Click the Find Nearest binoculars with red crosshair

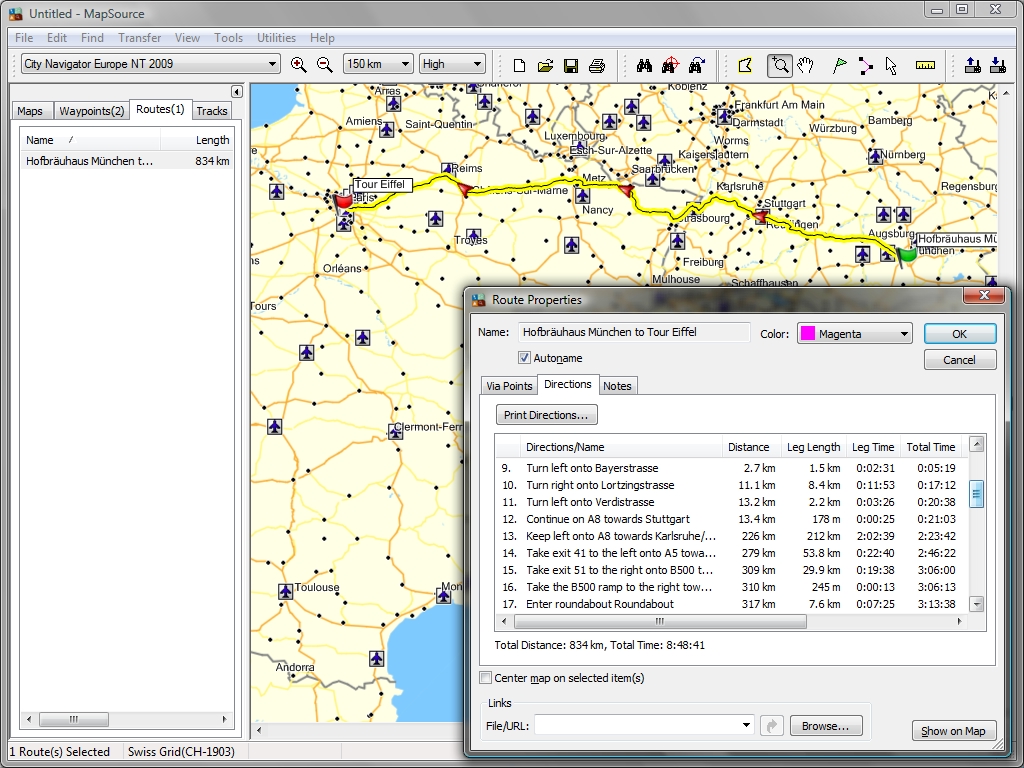(670, 65)
